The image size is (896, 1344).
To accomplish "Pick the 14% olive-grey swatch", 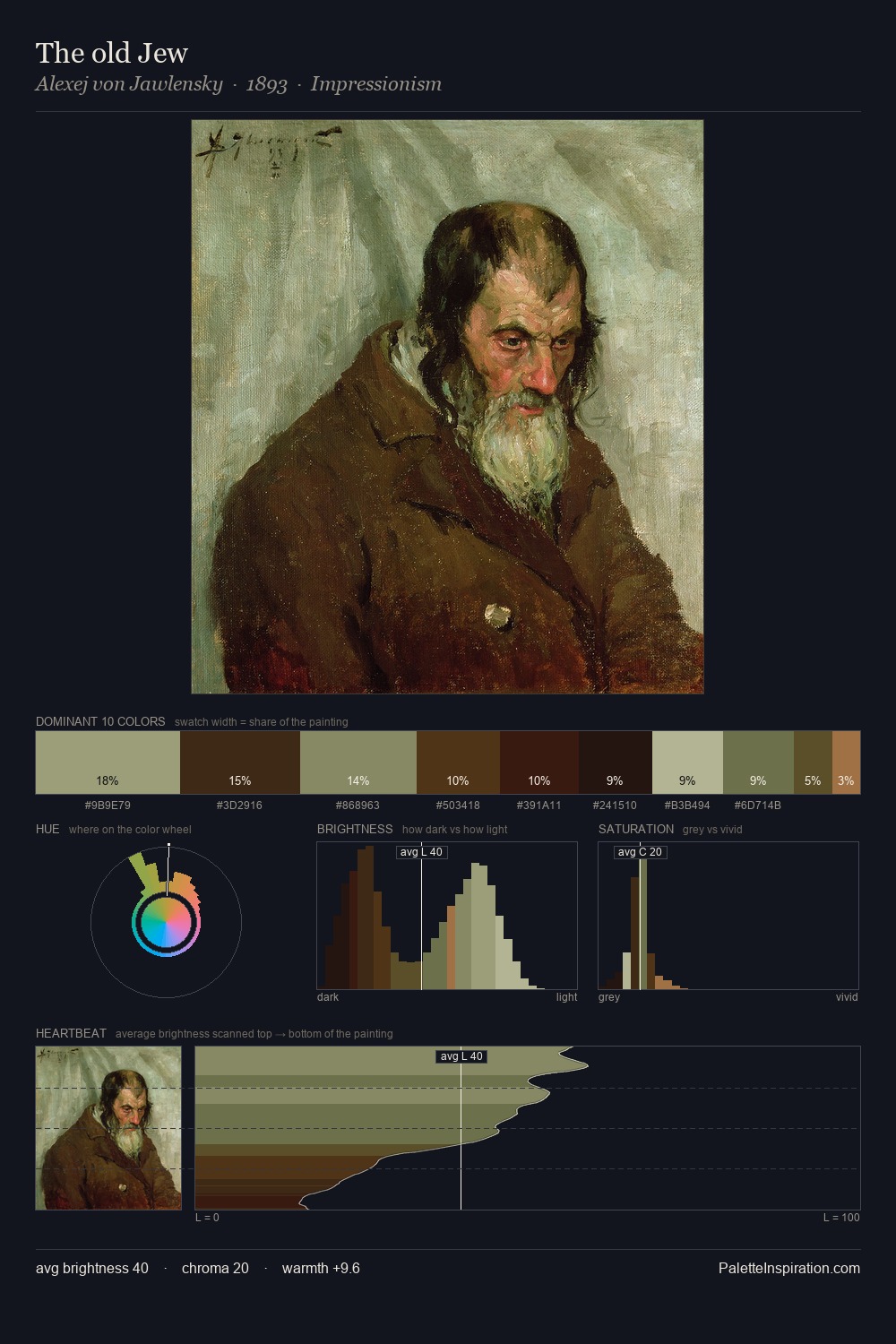I will pos(358,762).
